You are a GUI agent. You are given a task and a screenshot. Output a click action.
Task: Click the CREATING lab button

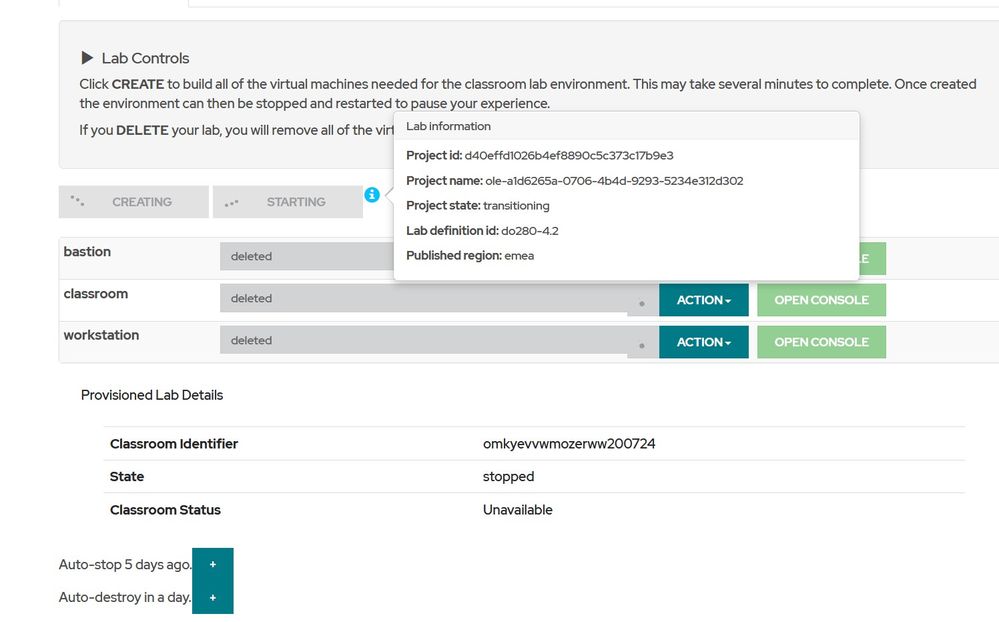coord(134,202)
